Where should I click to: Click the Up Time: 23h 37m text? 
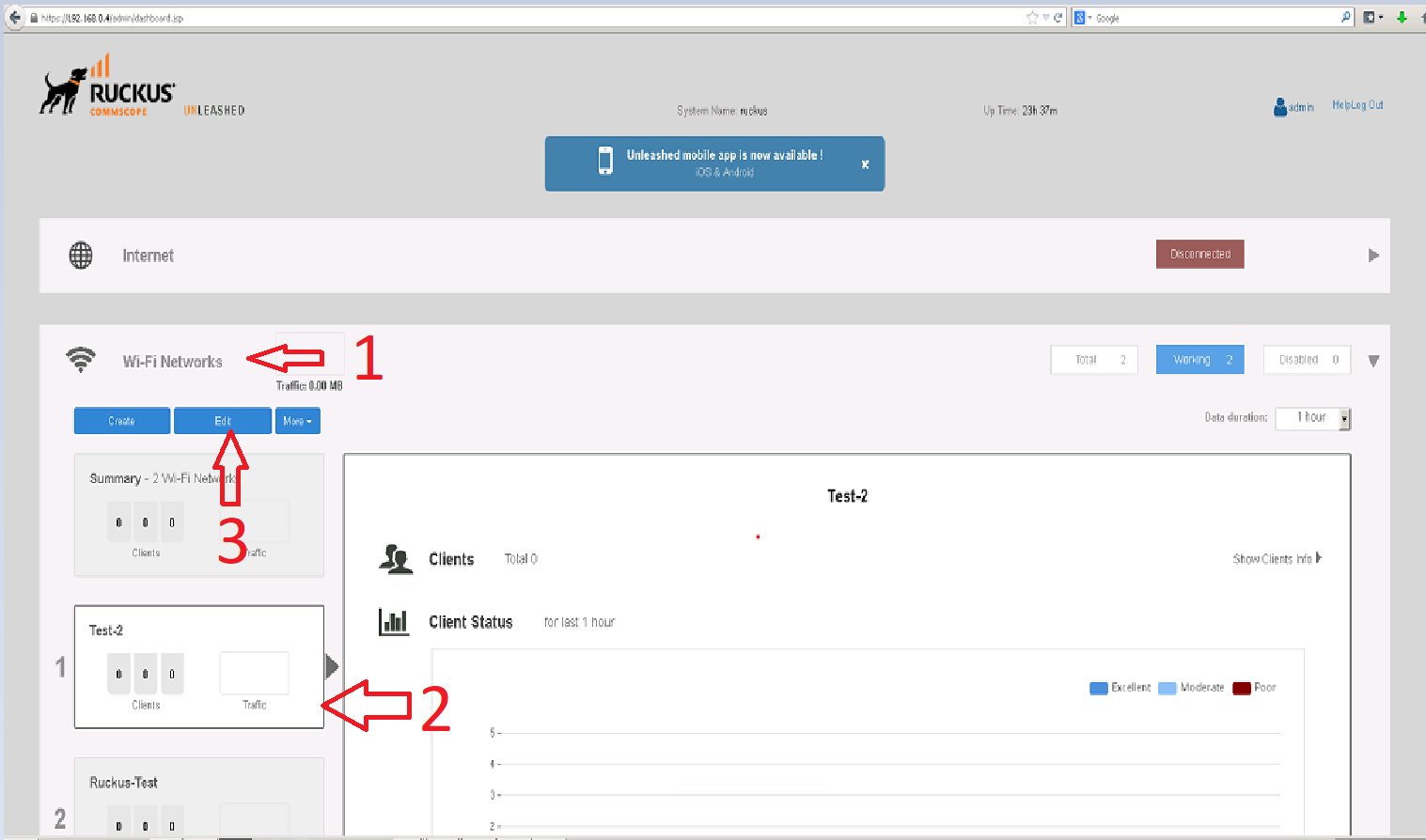click(x=1020, y=111)
